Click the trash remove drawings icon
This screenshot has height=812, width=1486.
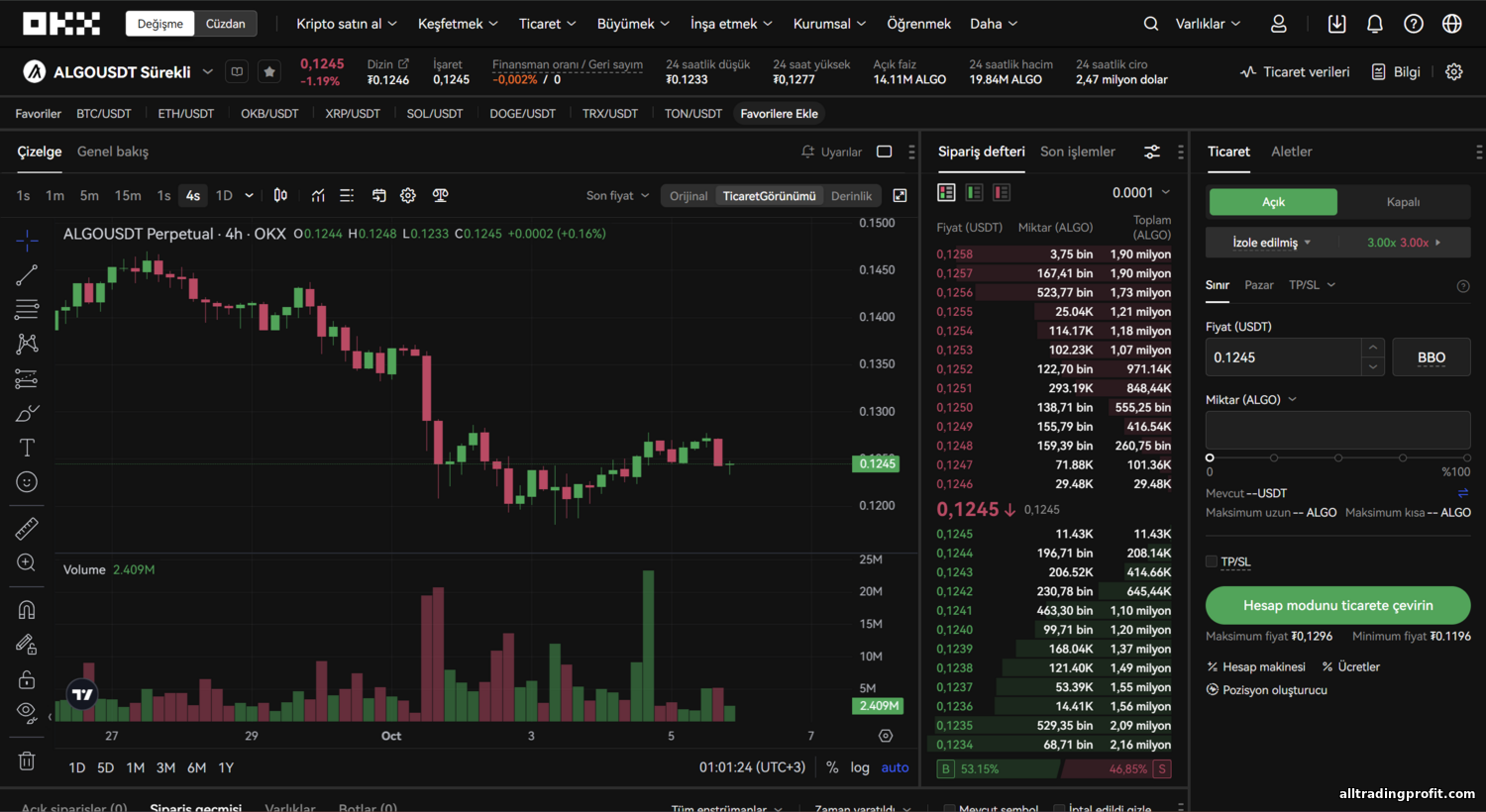point(27,761)
